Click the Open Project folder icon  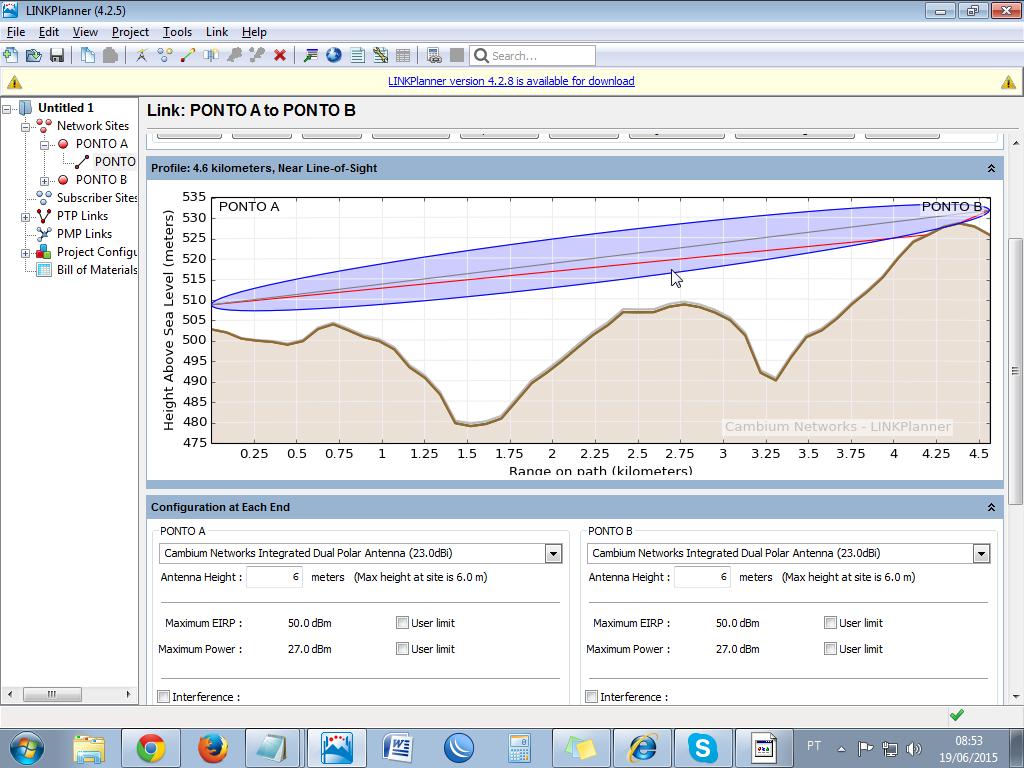33,55
